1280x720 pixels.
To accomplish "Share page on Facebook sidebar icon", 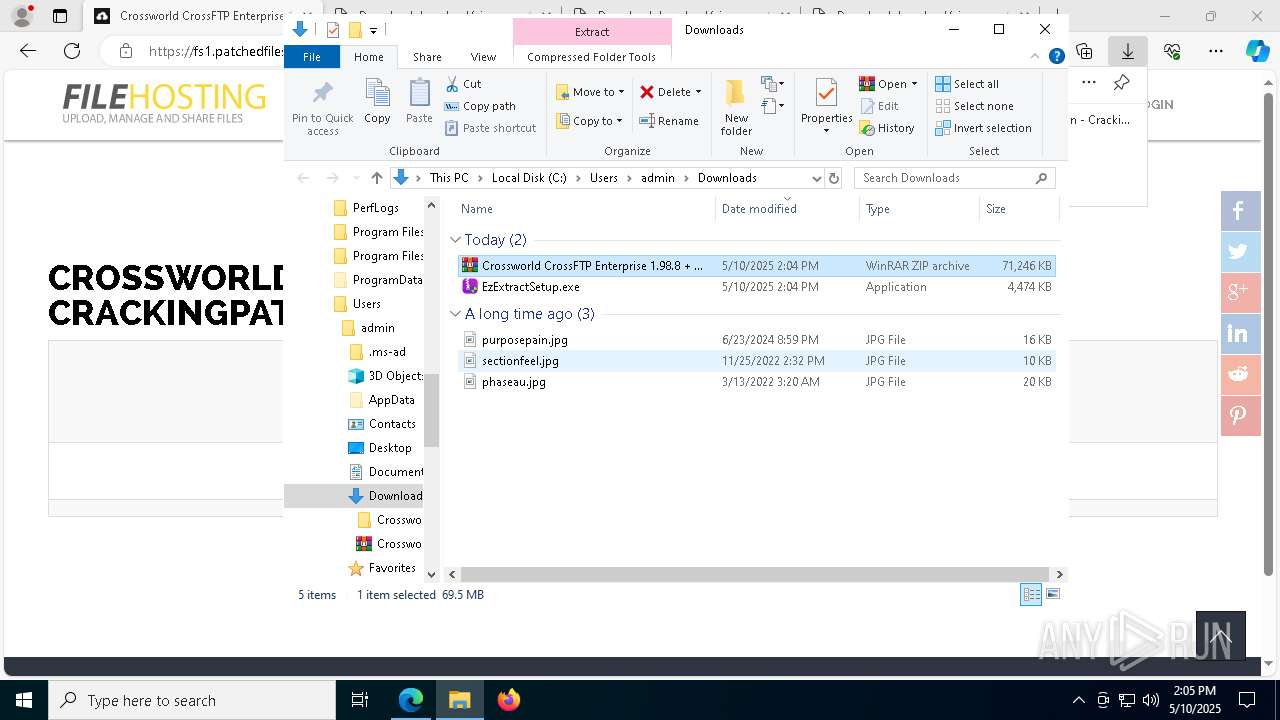I will coord(1238,211).
